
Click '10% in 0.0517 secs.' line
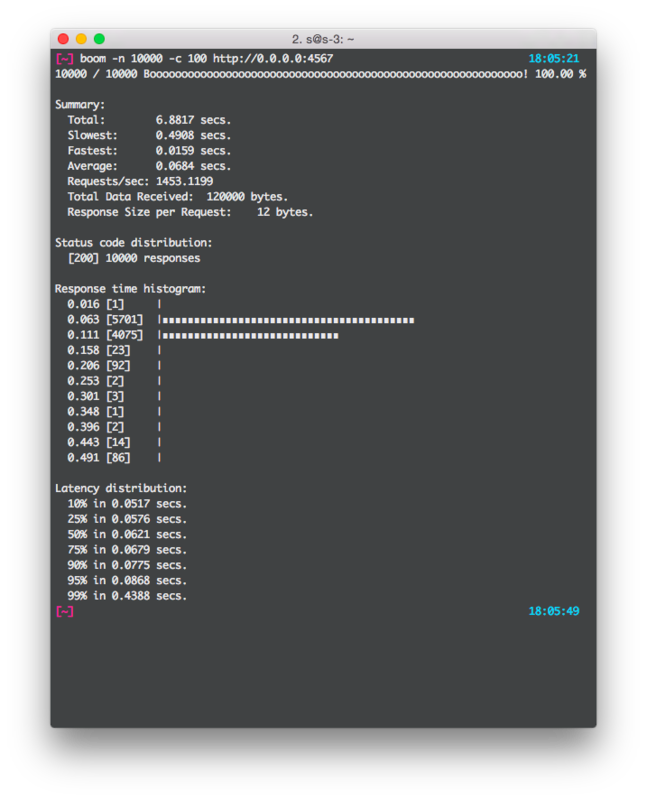click(127, 504)
